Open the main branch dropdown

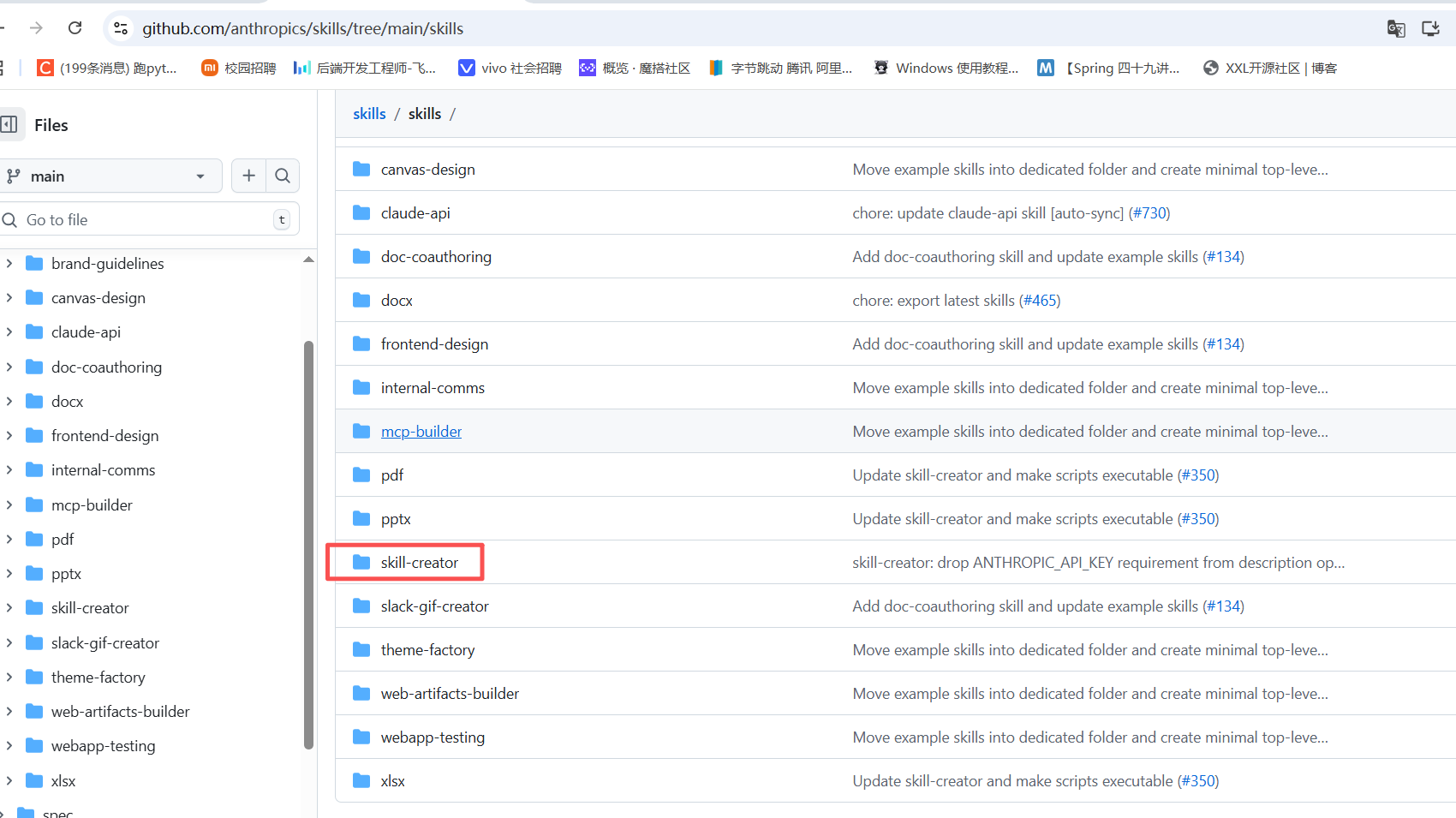coord(110,176)
